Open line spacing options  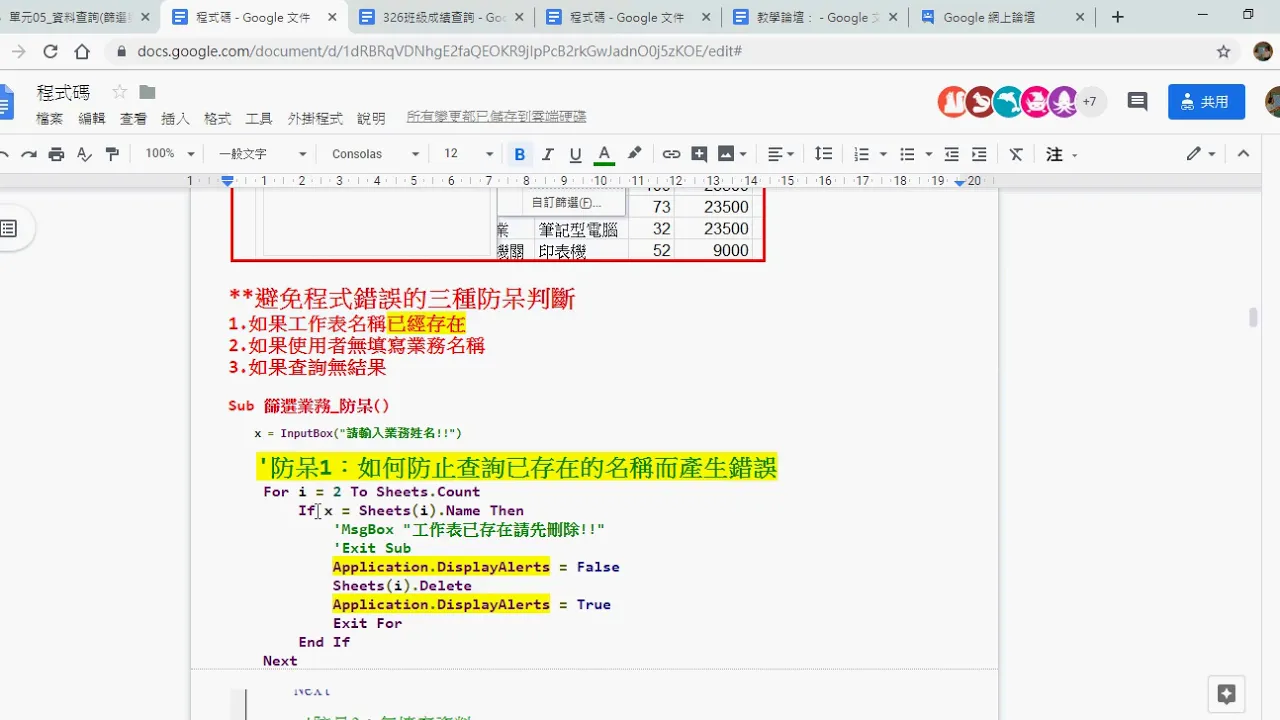pyautogui.click(x=823, y=154)
